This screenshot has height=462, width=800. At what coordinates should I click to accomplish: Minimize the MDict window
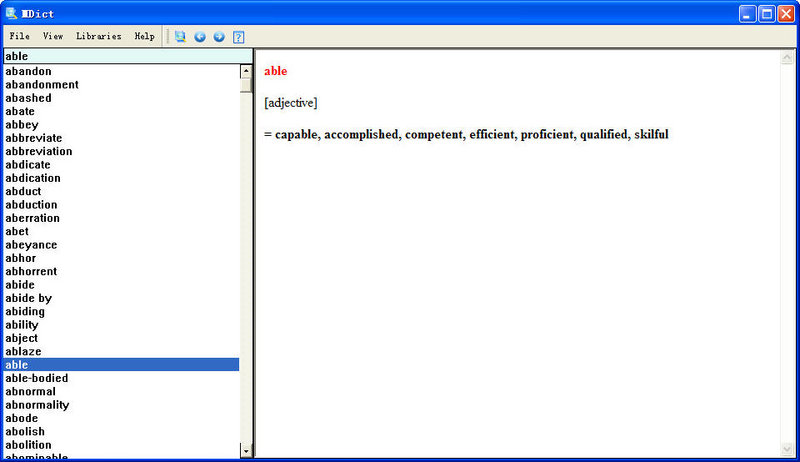click(748, 13)
